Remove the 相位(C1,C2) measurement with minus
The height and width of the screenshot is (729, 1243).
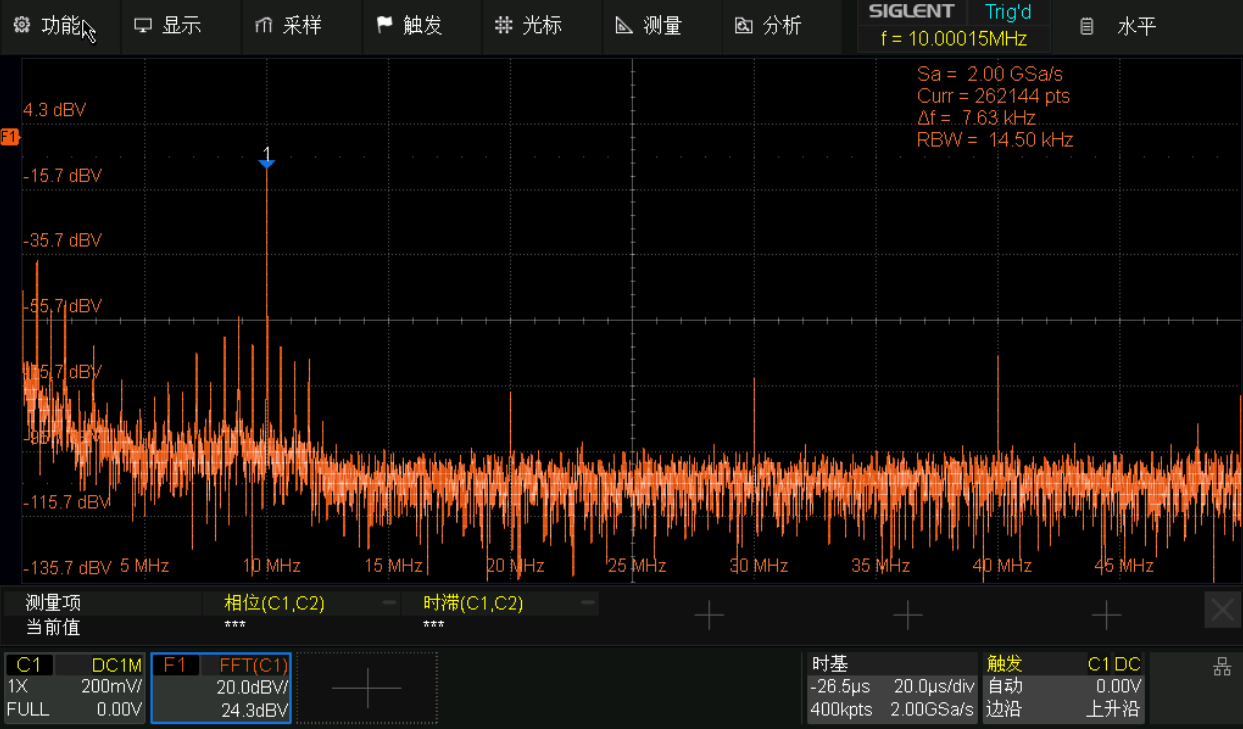coord(388,603)
